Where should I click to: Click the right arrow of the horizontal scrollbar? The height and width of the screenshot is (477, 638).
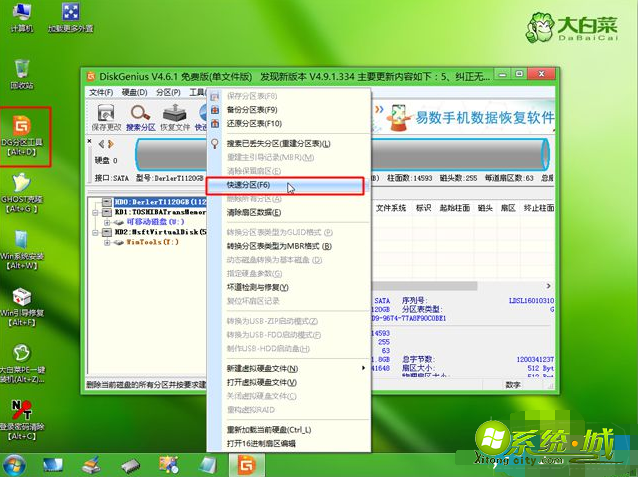coord(548,286)
